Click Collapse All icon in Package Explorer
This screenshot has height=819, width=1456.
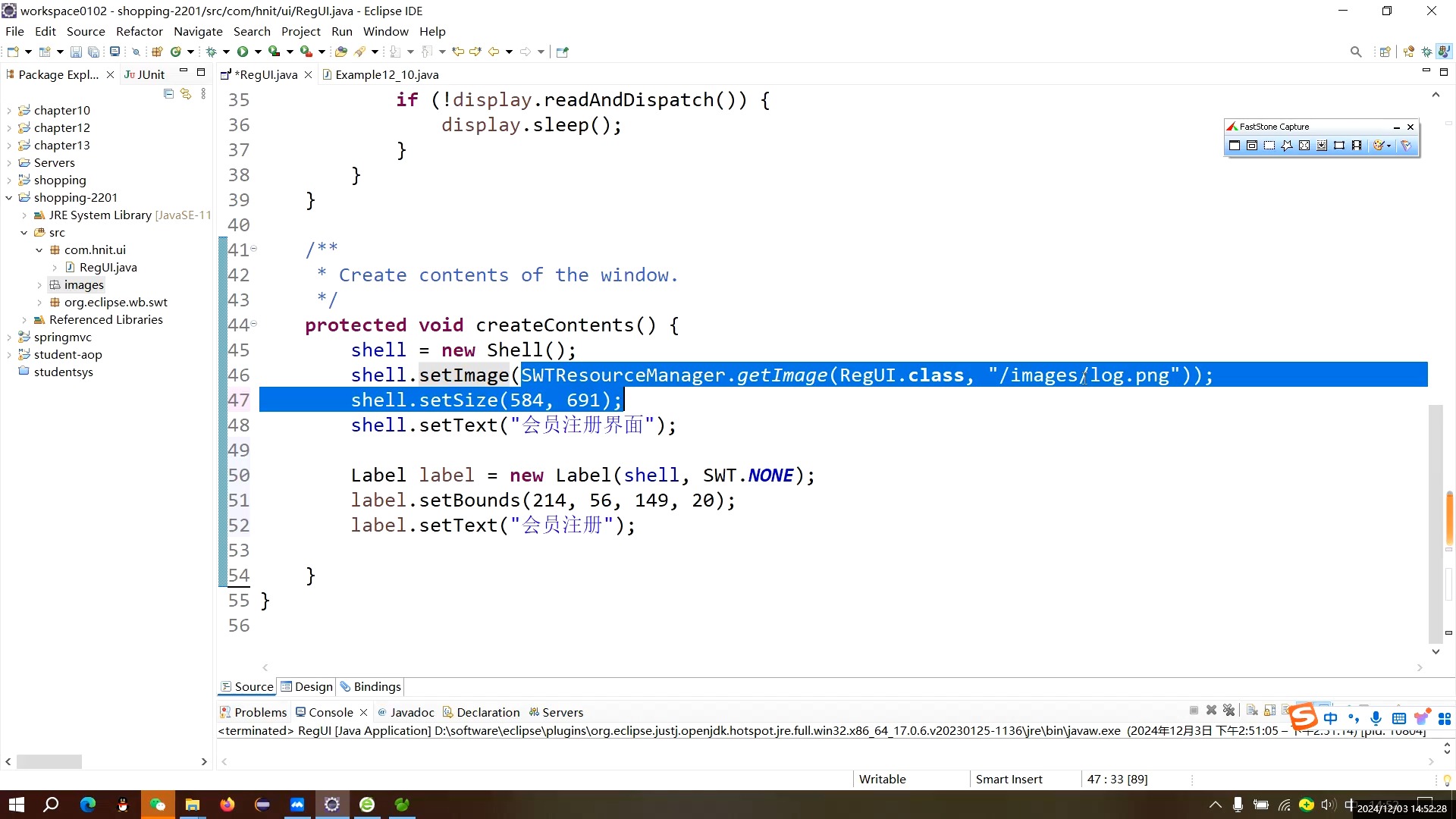click(x=168, y=94)
